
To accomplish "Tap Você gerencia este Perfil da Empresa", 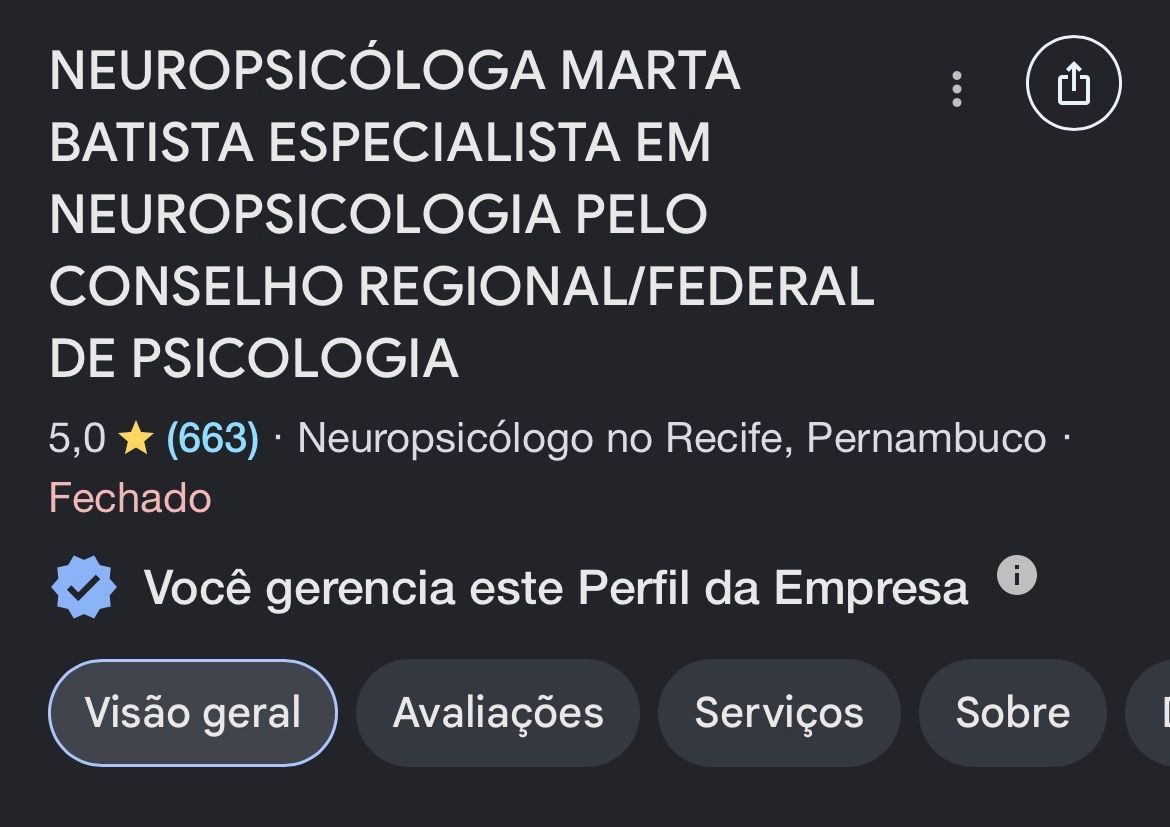I will tap(556, 588).
